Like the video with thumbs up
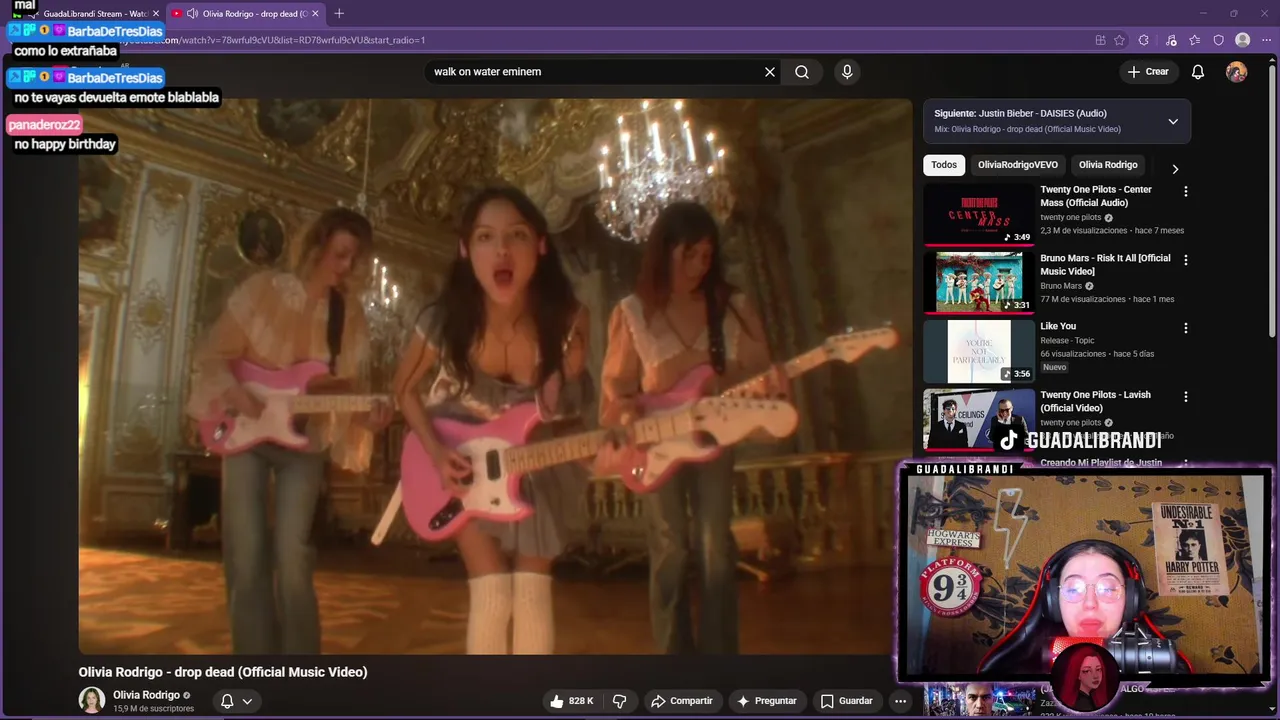The height and width of the screenshot is (720, 1280). coord(571,701)
